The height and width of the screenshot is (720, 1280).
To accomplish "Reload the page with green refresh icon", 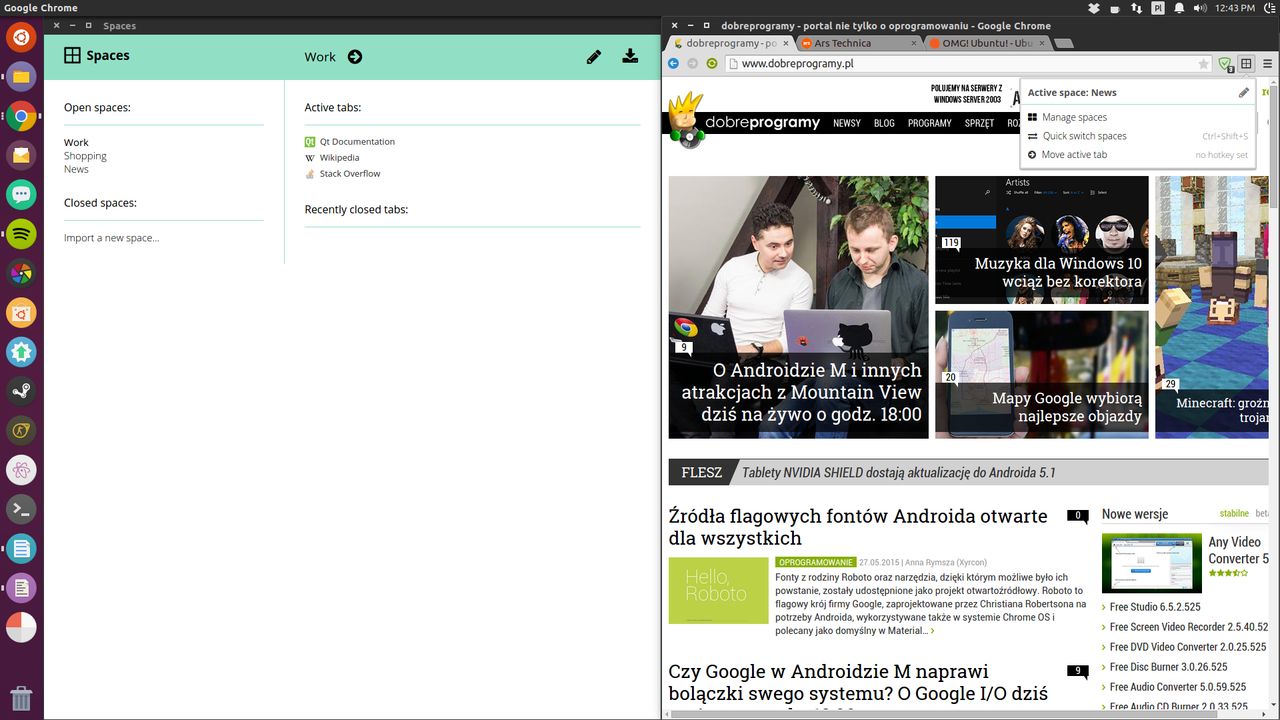I will 712,63.
